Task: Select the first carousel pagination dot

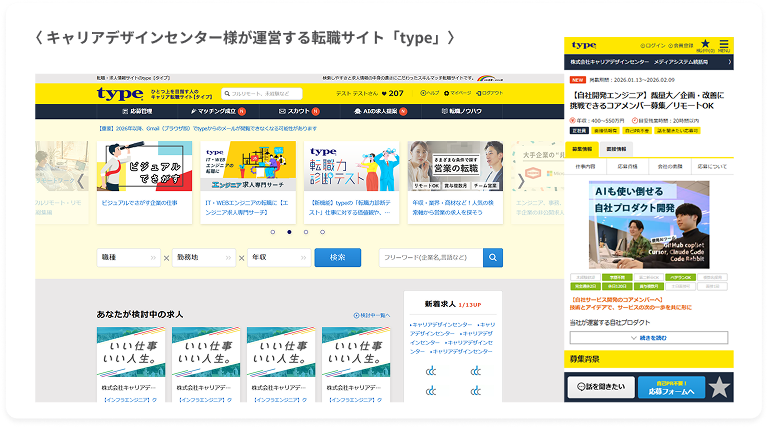Action: (x=273, y=232)
